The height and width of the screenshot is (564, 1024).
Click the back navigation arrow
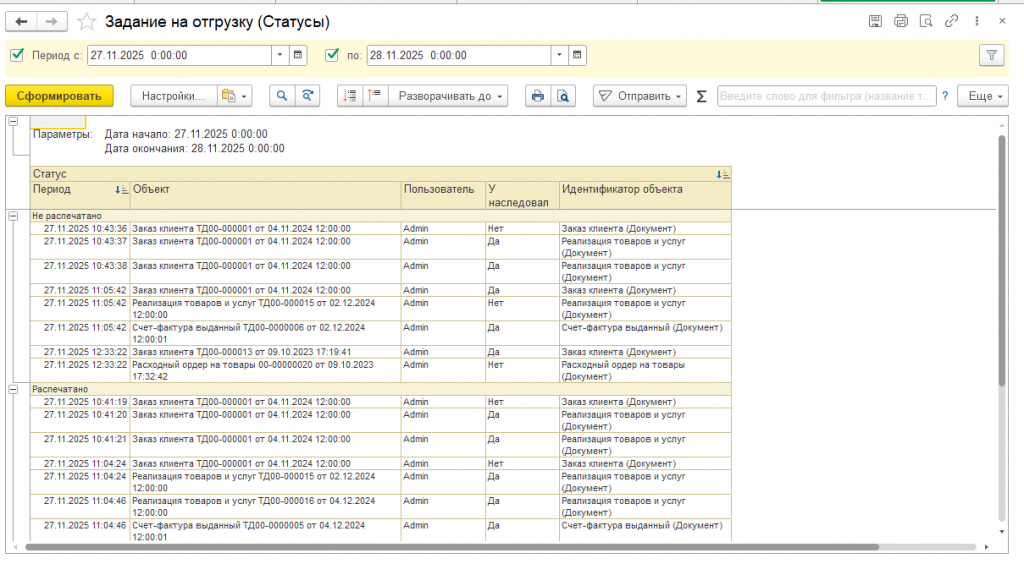(x=22, y=21)
